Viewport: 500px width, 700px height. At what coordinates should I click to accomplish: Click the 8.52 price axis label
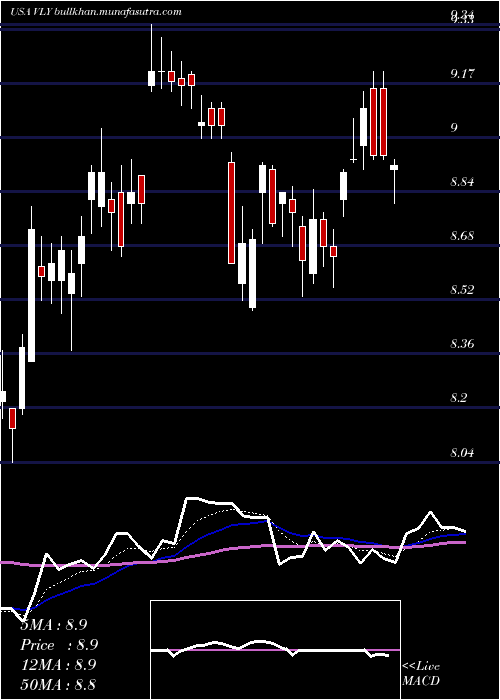pos(462,290)
